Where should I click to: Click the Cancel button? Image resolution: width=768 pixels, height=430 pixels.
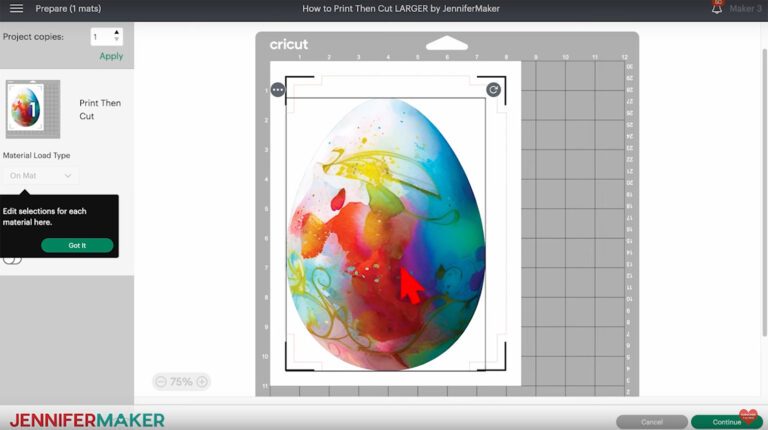click(x=651, y=422)
